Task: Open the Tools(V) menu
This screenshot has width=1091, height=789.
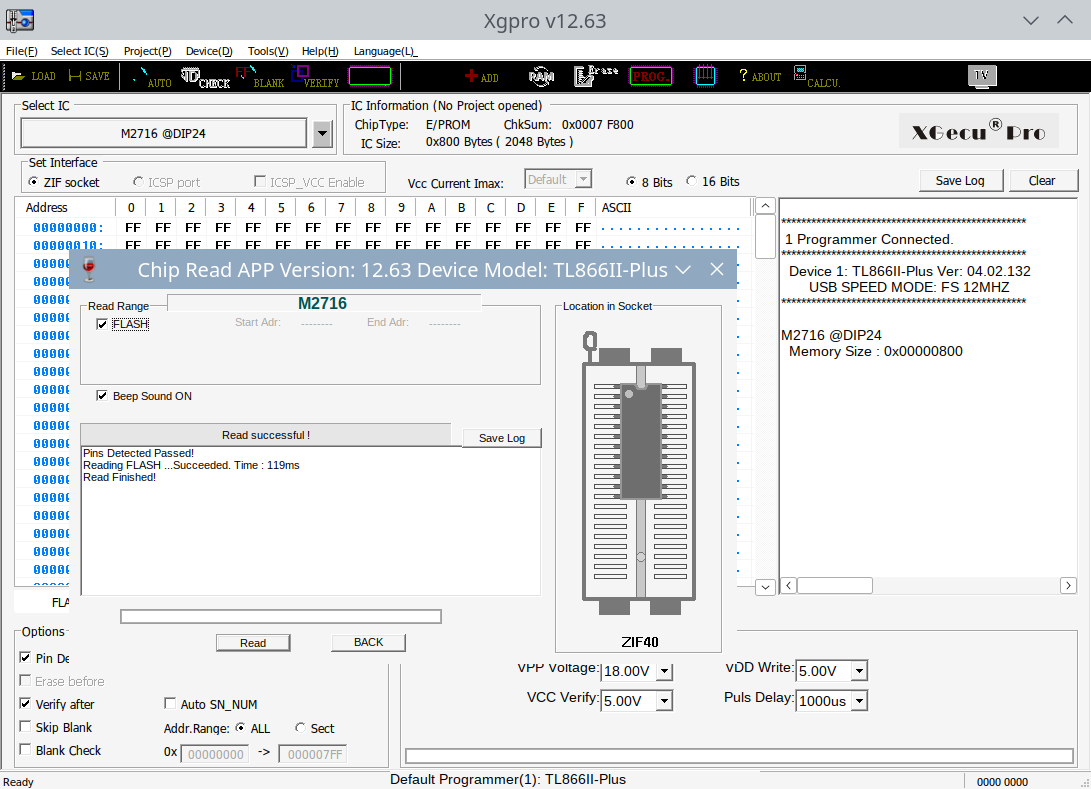Action: [268, 51]
